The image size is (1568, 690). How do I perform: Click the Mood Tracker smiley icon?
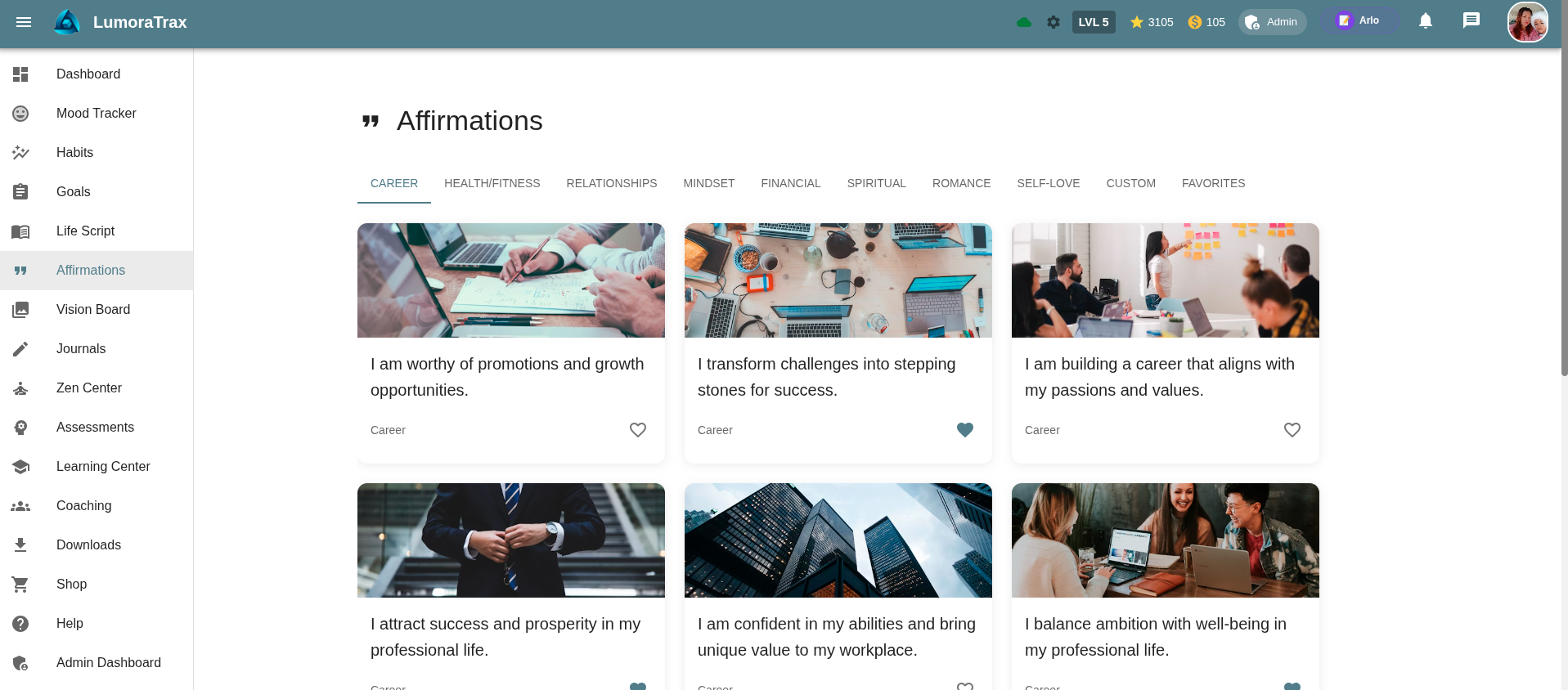(20, 114)
